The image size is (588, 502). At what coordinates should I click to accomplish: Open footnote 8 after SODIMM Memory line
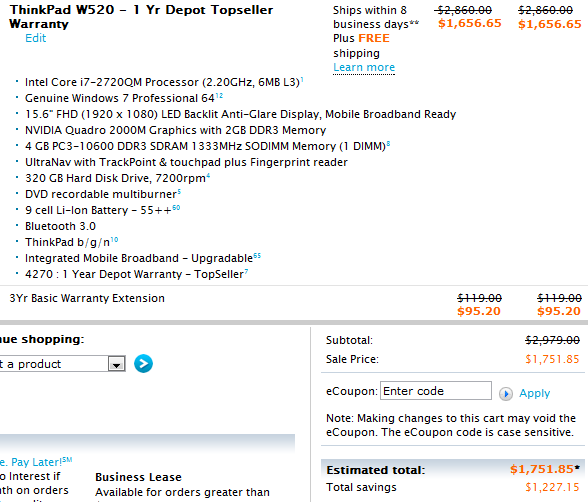tap(388, 143)
